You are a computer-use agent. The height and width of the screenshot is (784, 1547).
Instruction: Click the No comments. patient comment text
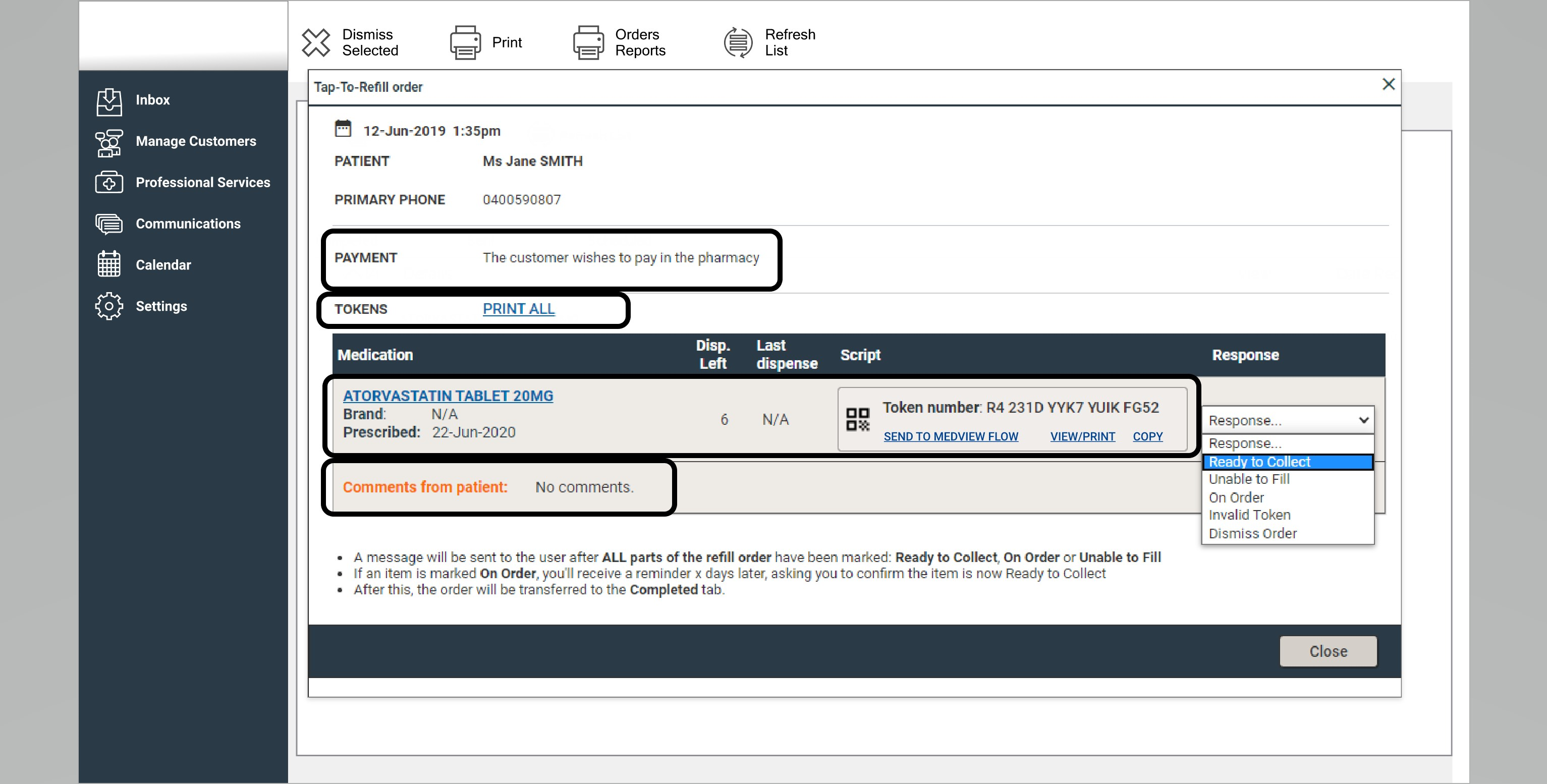coord(584,487)
